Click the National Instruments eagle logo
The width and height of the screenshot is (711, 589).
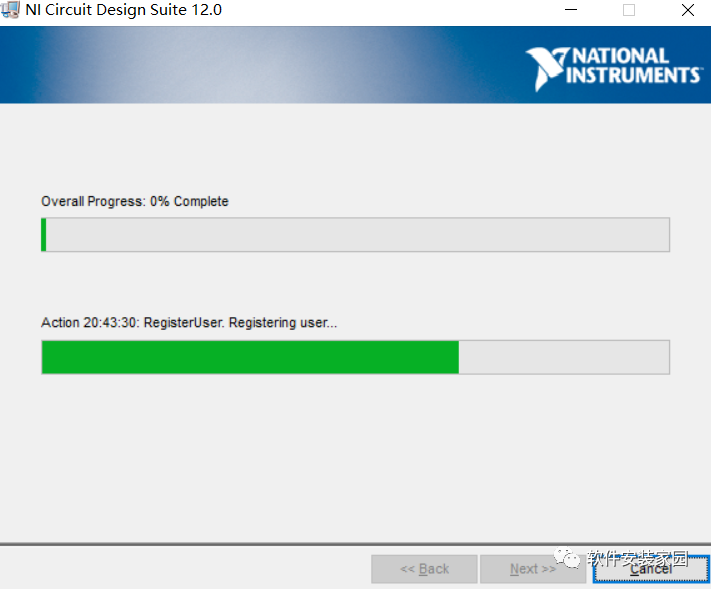tap(546, 68)
